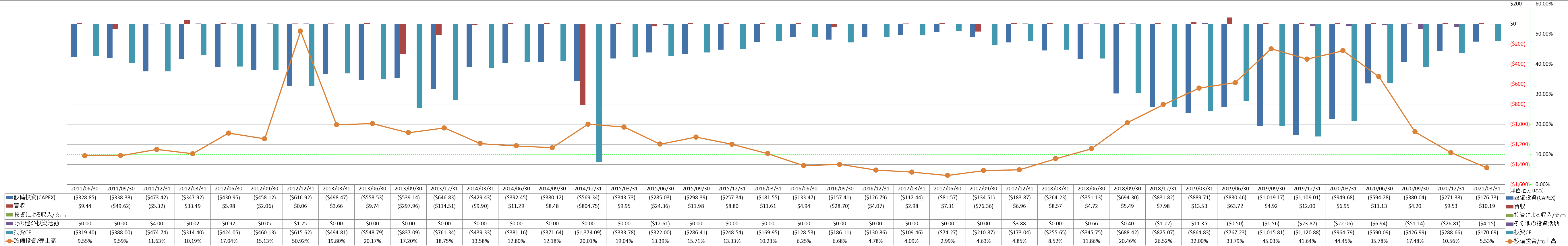This screenshot has height=246, width=1568.
Task: Select the other investing cell ($51.14)
Action: [1415, 224]
